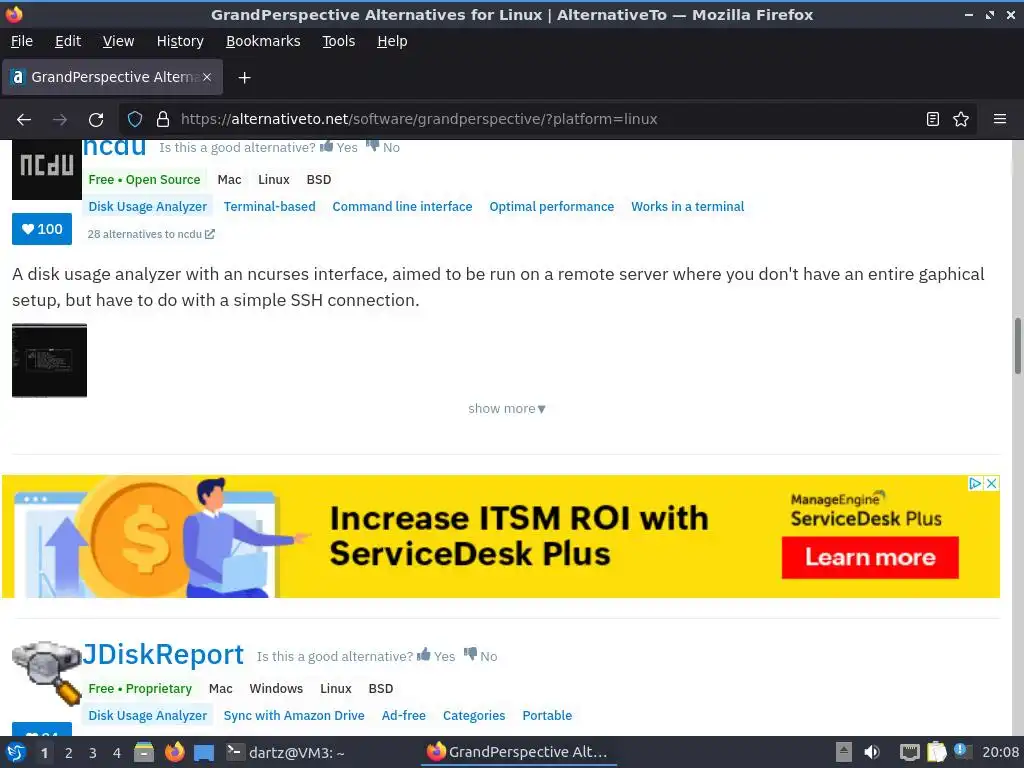Go back to previous page
Screen dimensions: 1024x768
coord(24,120)
